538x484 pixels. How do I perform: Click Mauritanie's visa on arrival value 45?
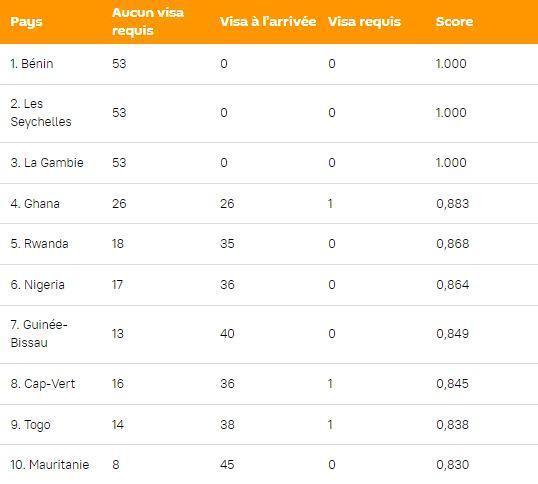tap(227, 465)
